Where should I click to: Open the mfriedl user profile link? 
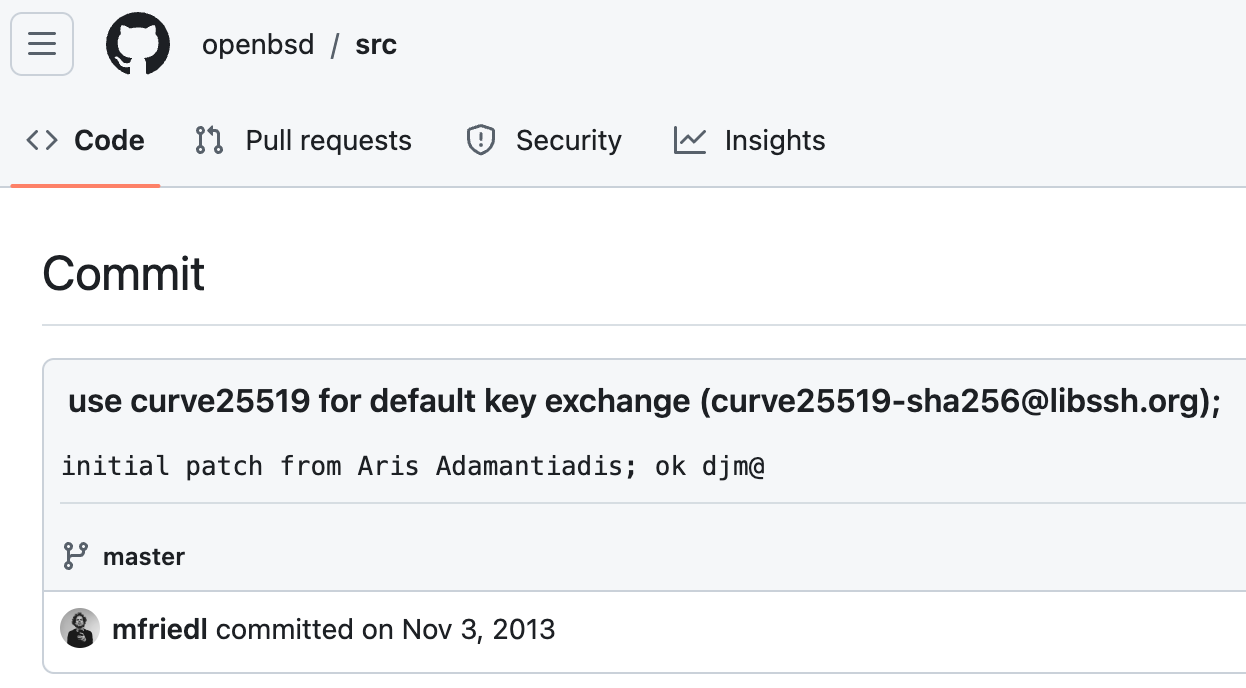pos(160,629)
